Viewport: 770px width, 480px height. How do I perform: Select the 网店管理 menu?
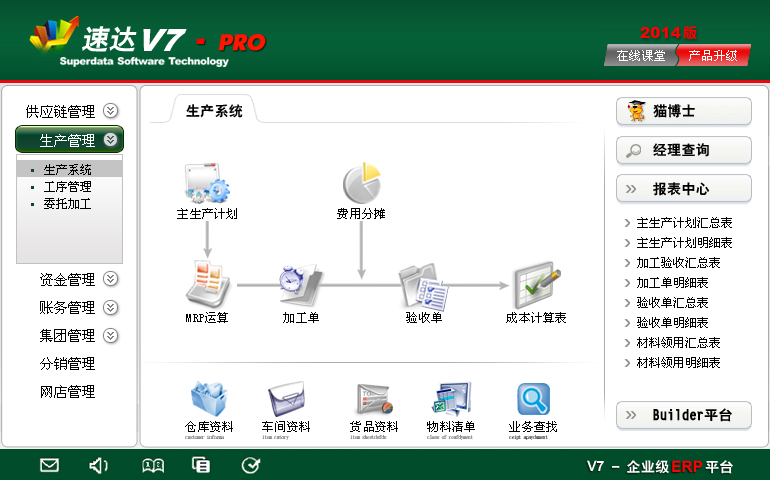[x=67, y=392]
